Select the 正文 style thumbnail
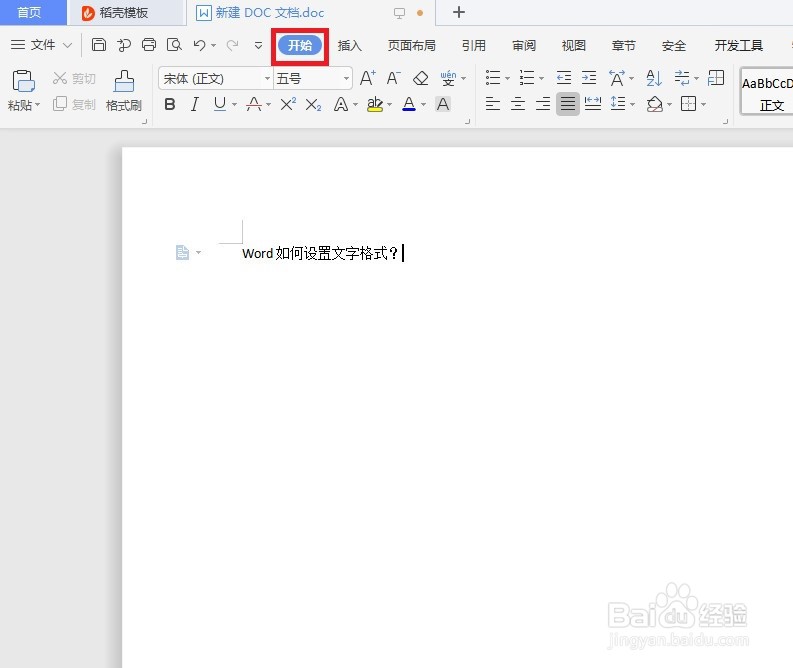This screenshot has width=793, height=668. pyautogui.click(x=767, y=92)
